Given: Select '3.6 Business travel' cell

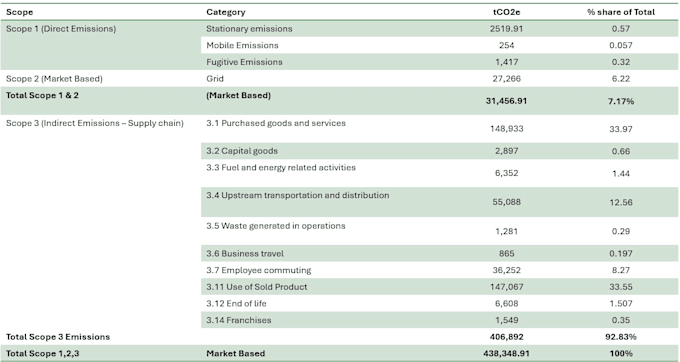Looking at the screenshot, I should [245, 254].
